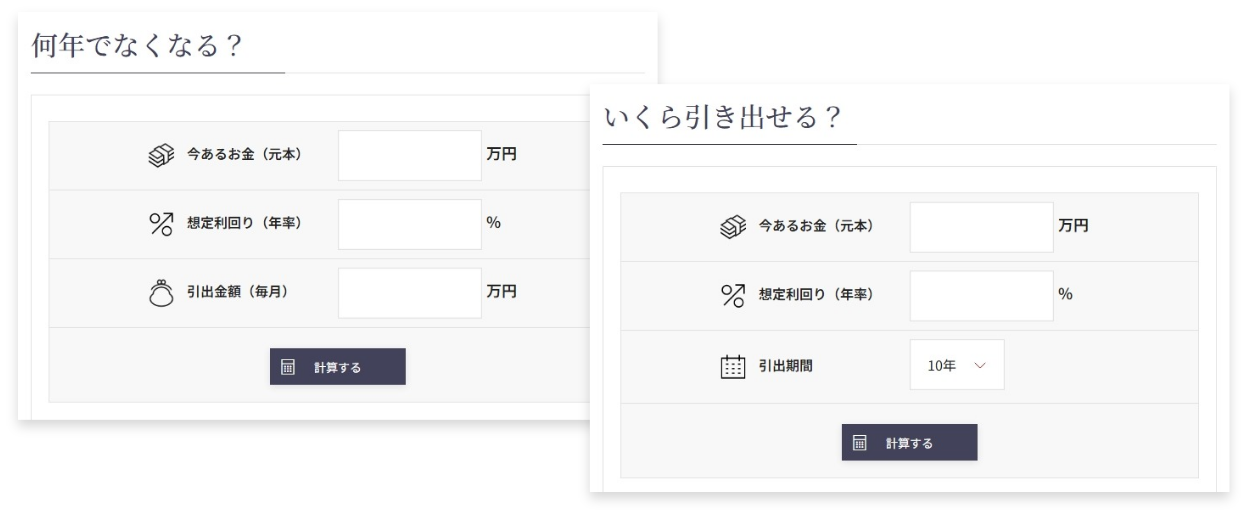
Task: Focus the 今あるお金（元本） field under 何年でなくなる？
Action: (x=410, y=155)
